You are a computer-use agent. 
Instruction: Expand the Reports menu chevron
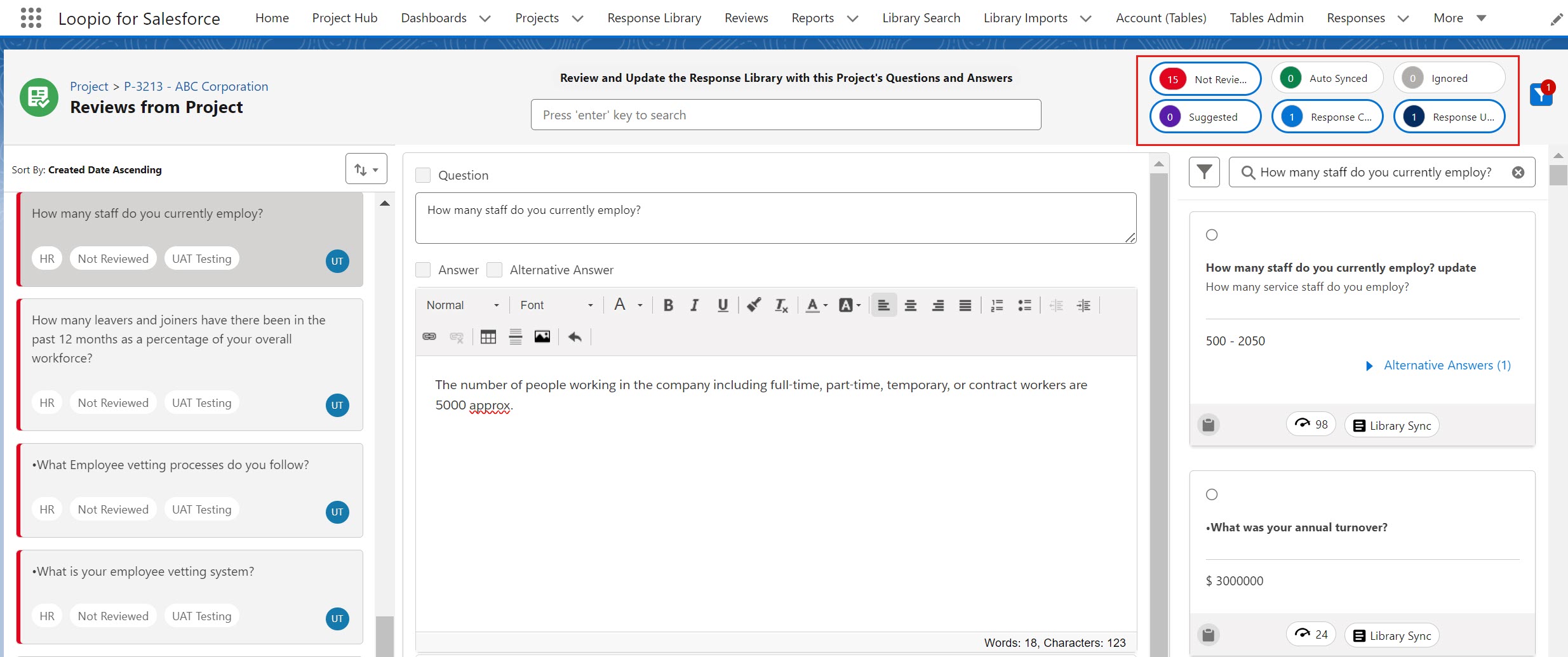853,18
